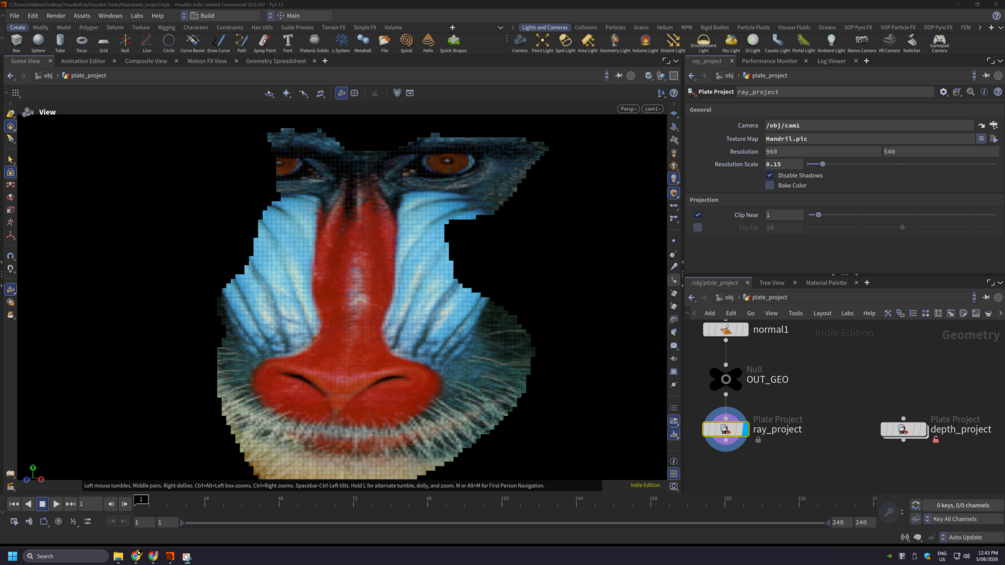This screenshot has height=565, width=1005.
Task: Open the File menu
Action: coord(14,15)
